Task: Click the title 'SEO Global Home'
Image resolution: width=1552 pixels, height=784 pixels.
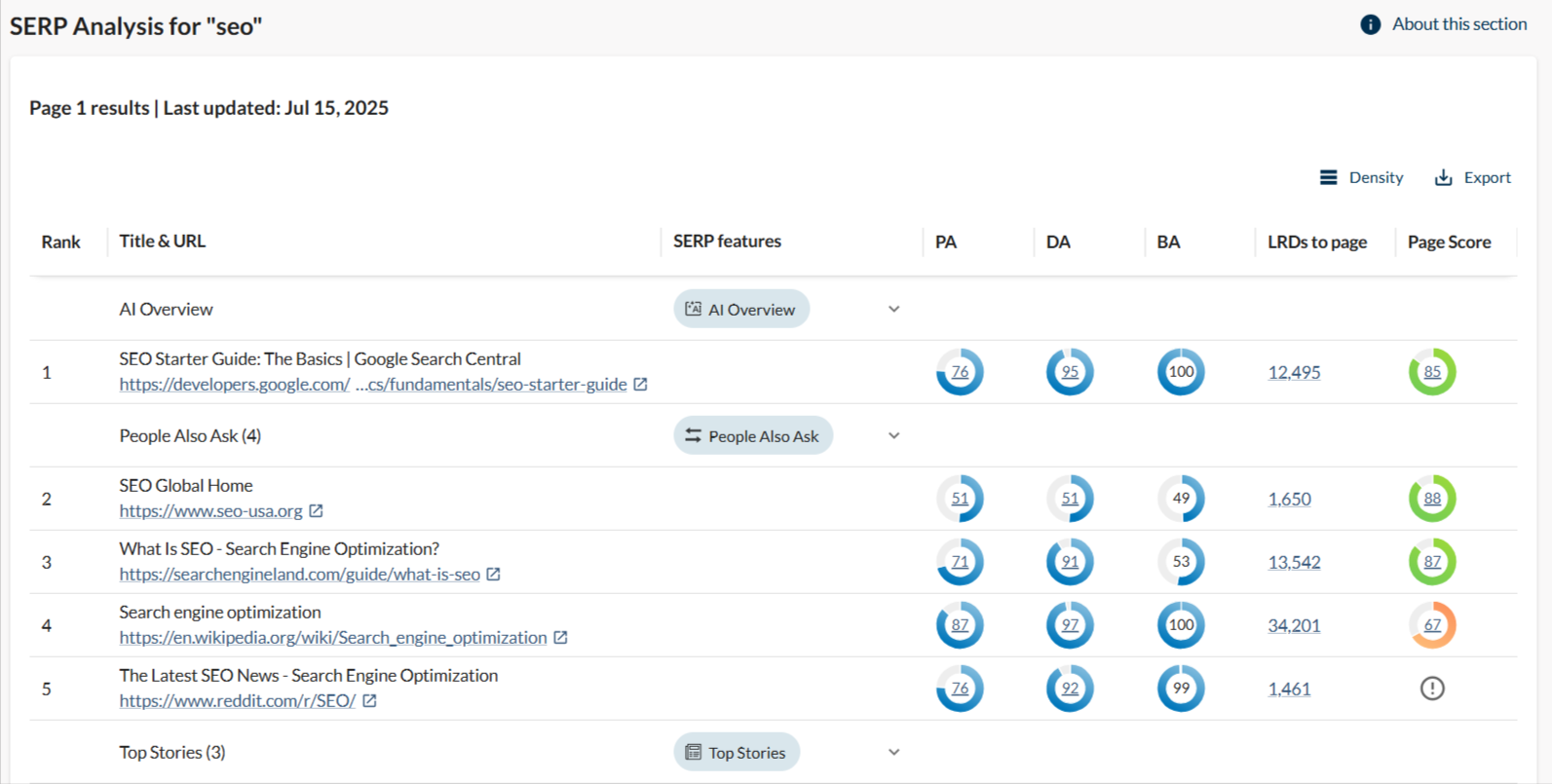Action: 186,485
